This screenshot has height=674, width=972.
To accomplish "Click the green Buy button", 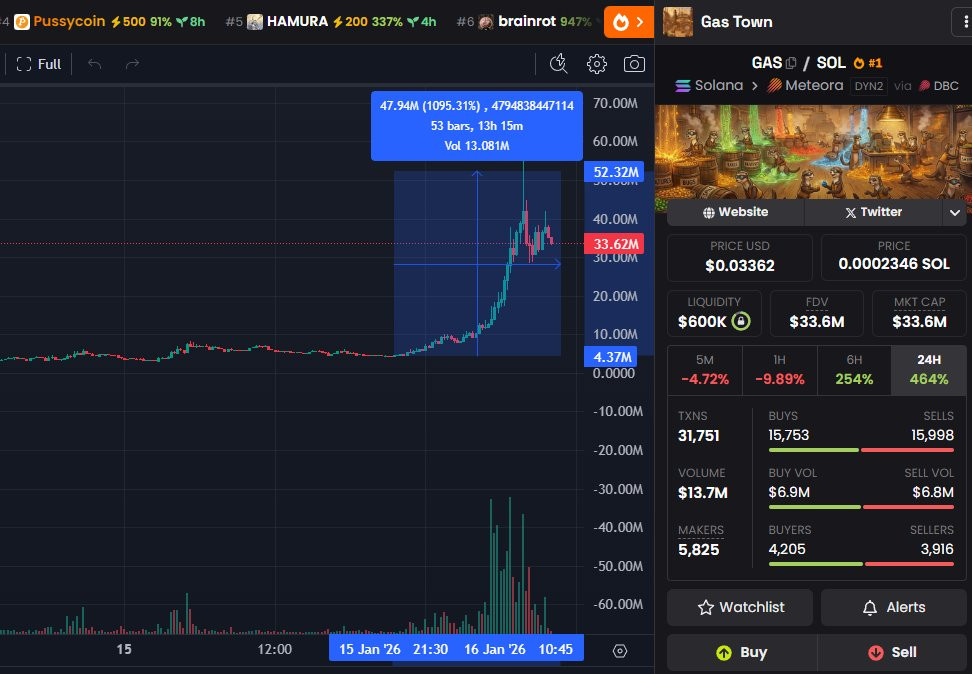I will pyautogui.click(x=742, y=652).
